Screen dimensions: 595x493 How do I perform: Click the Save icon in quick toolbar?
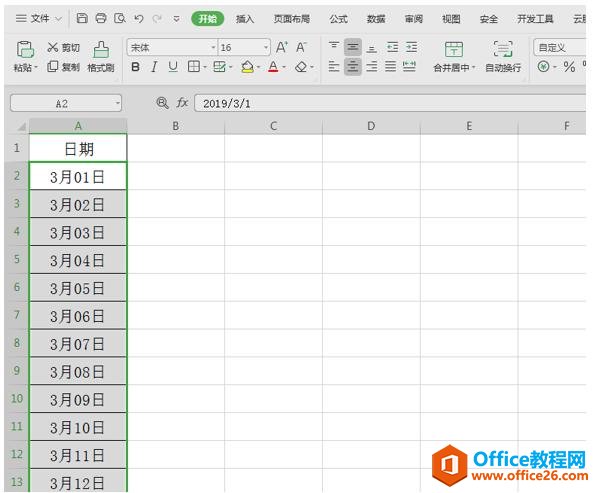pos(82,18)
